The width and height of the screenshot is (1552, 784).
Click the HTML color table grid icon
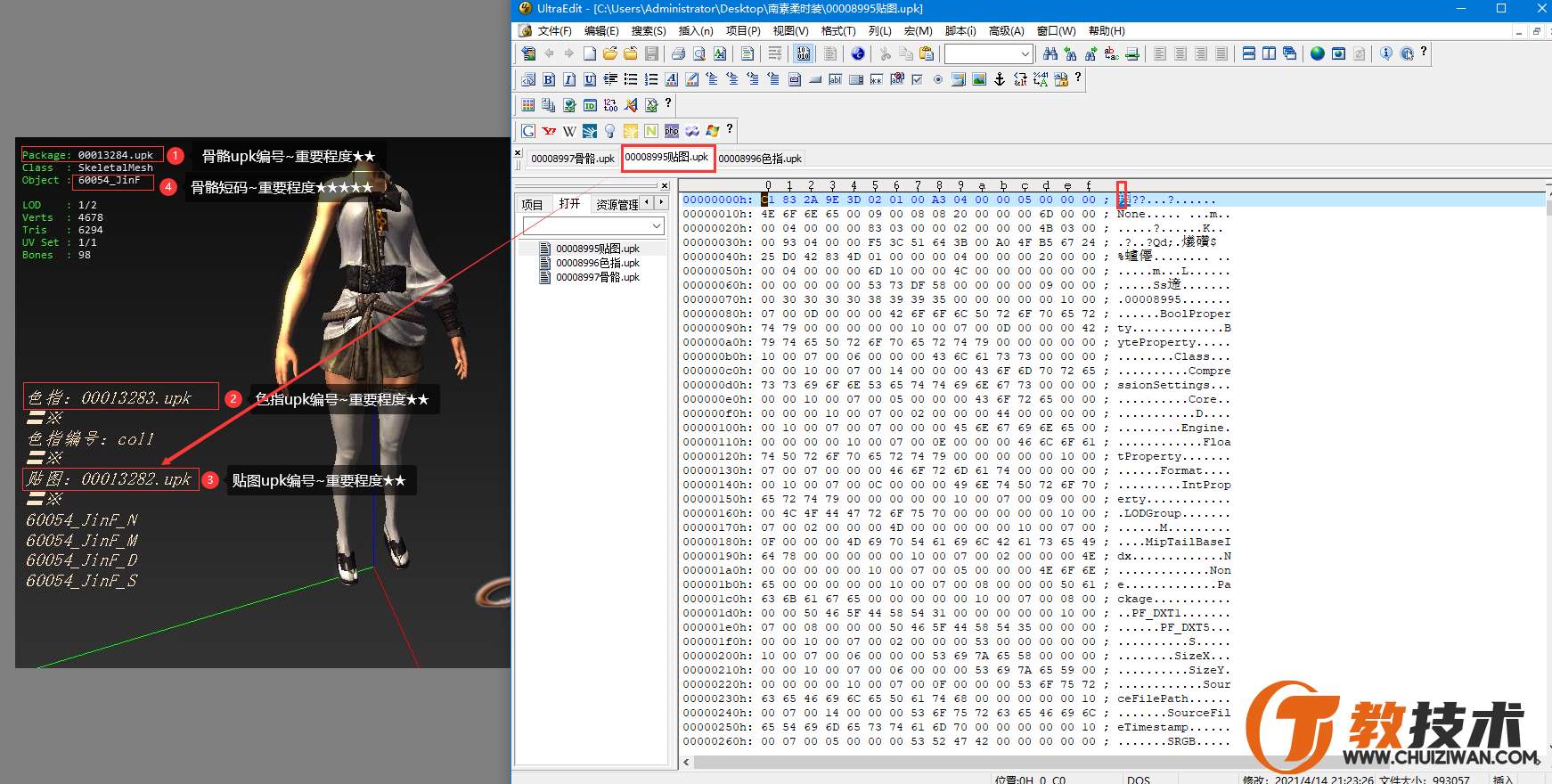(528, 106)
